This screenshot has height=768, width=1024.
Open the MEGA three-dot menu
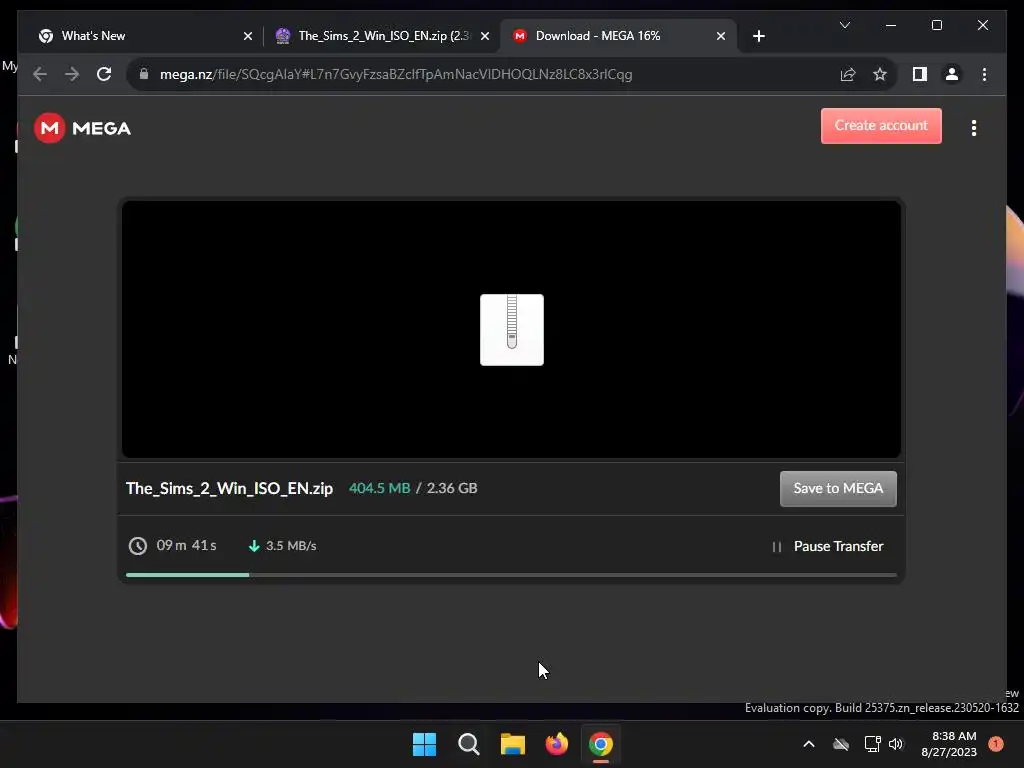(974, 128)
